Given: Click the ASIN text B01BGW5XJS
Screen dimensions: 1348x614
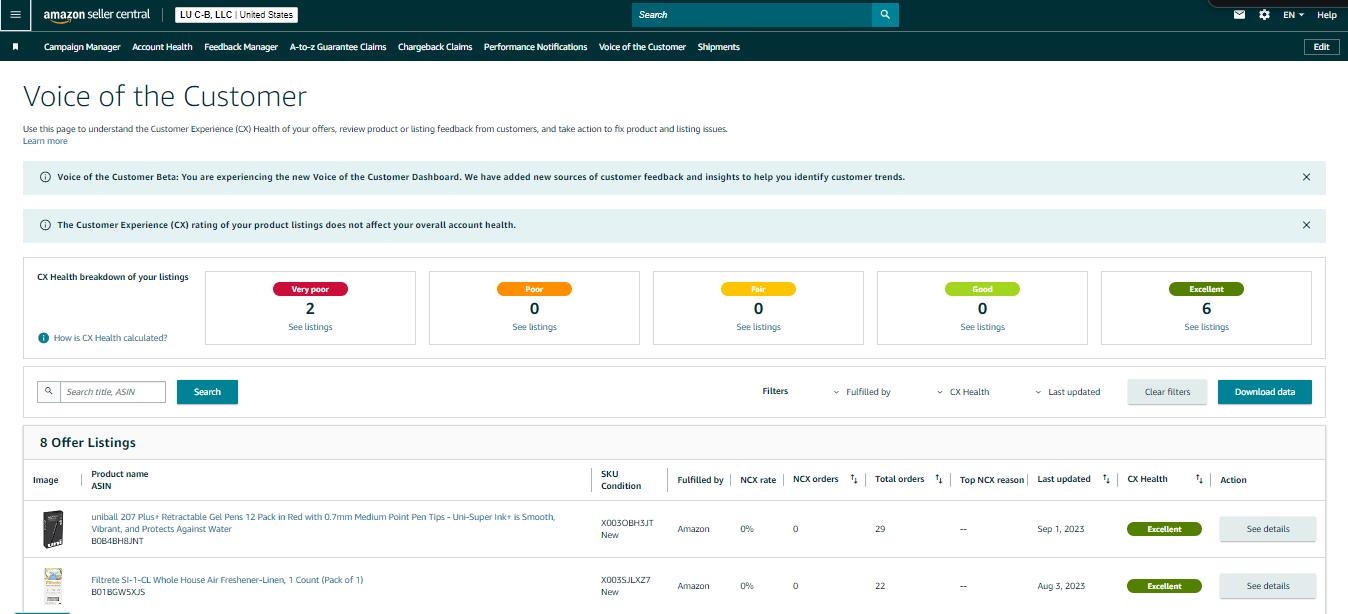Looking at the screenshot, I should click(x=118, y=592).
